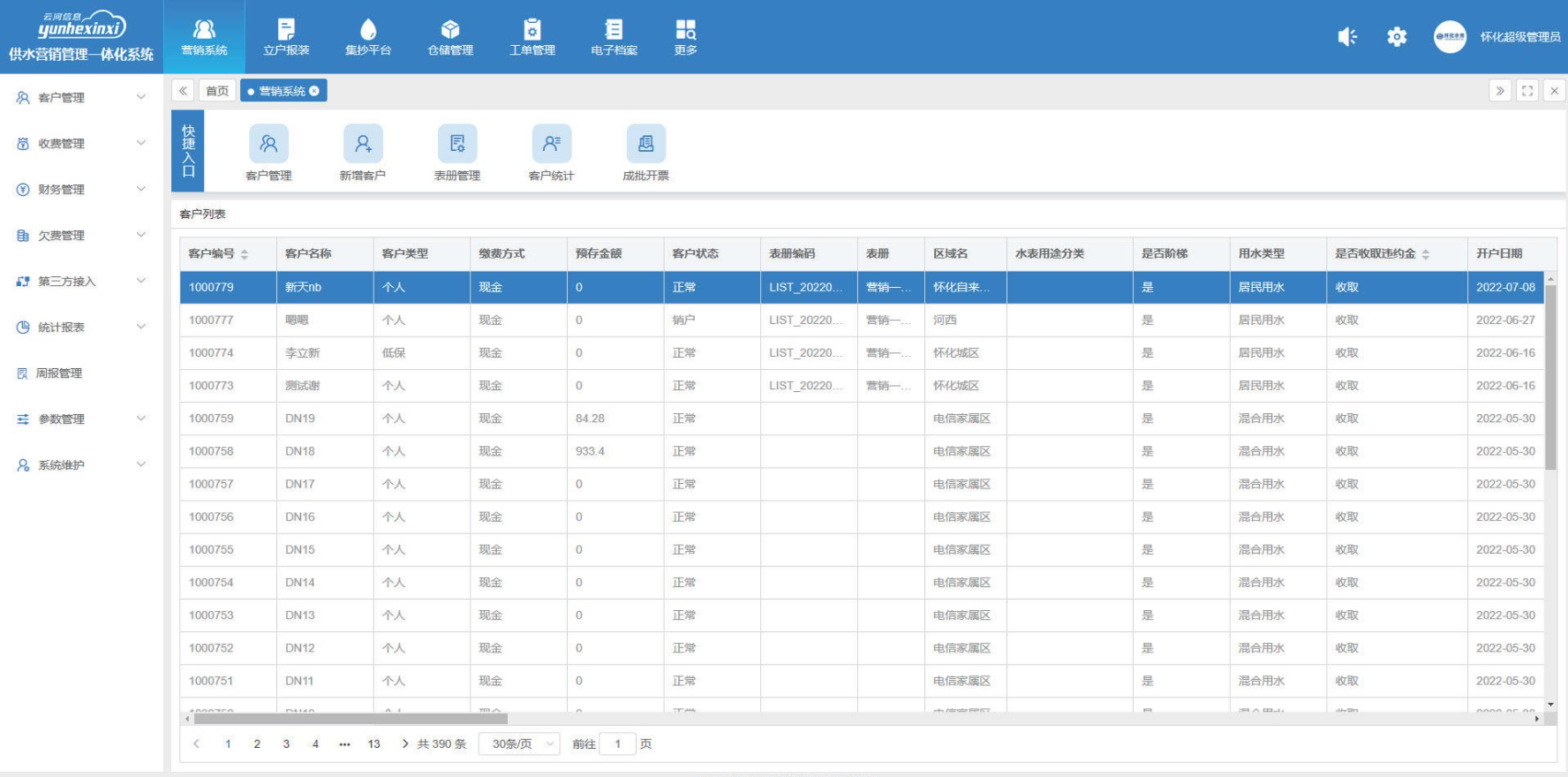The image size is (1568, 777).
Task: Click customer ID 1000759
Action: click(211, 419)
